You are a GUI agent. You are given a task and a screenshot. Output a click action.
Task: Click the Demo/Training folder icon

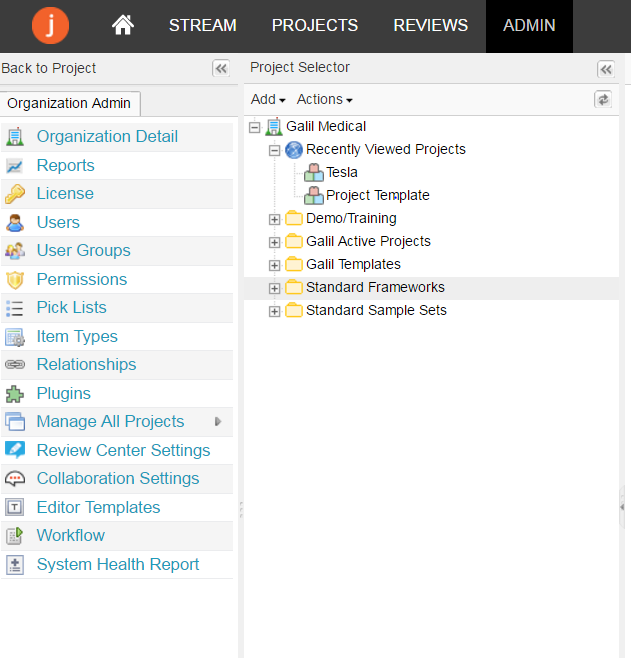(x=294, y=218)
